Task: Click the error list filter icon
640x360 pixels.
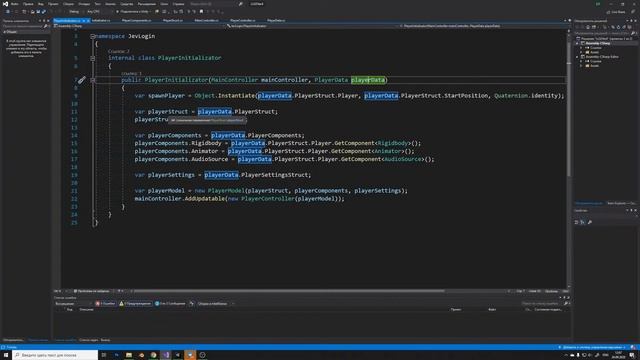Action: [191, 304]
